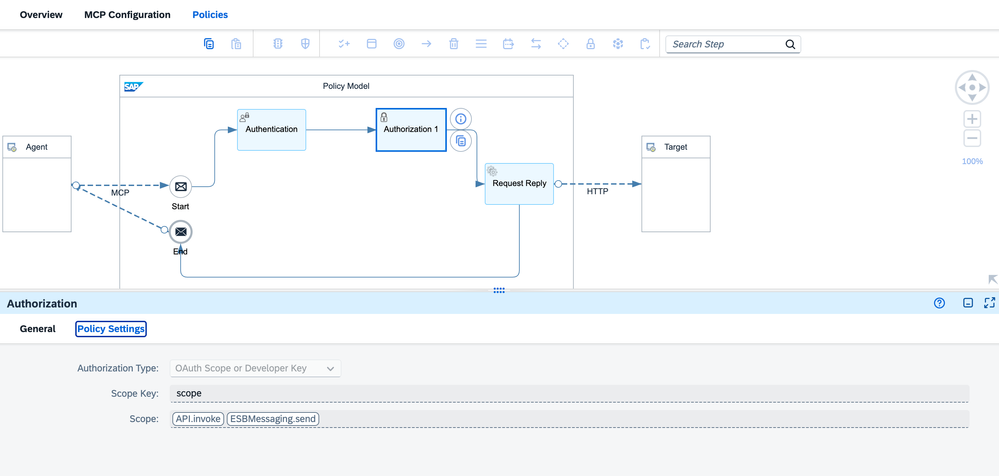Click the opposing arrows toolbar icon
999x476 pixels.
click(x=536, y=44)
